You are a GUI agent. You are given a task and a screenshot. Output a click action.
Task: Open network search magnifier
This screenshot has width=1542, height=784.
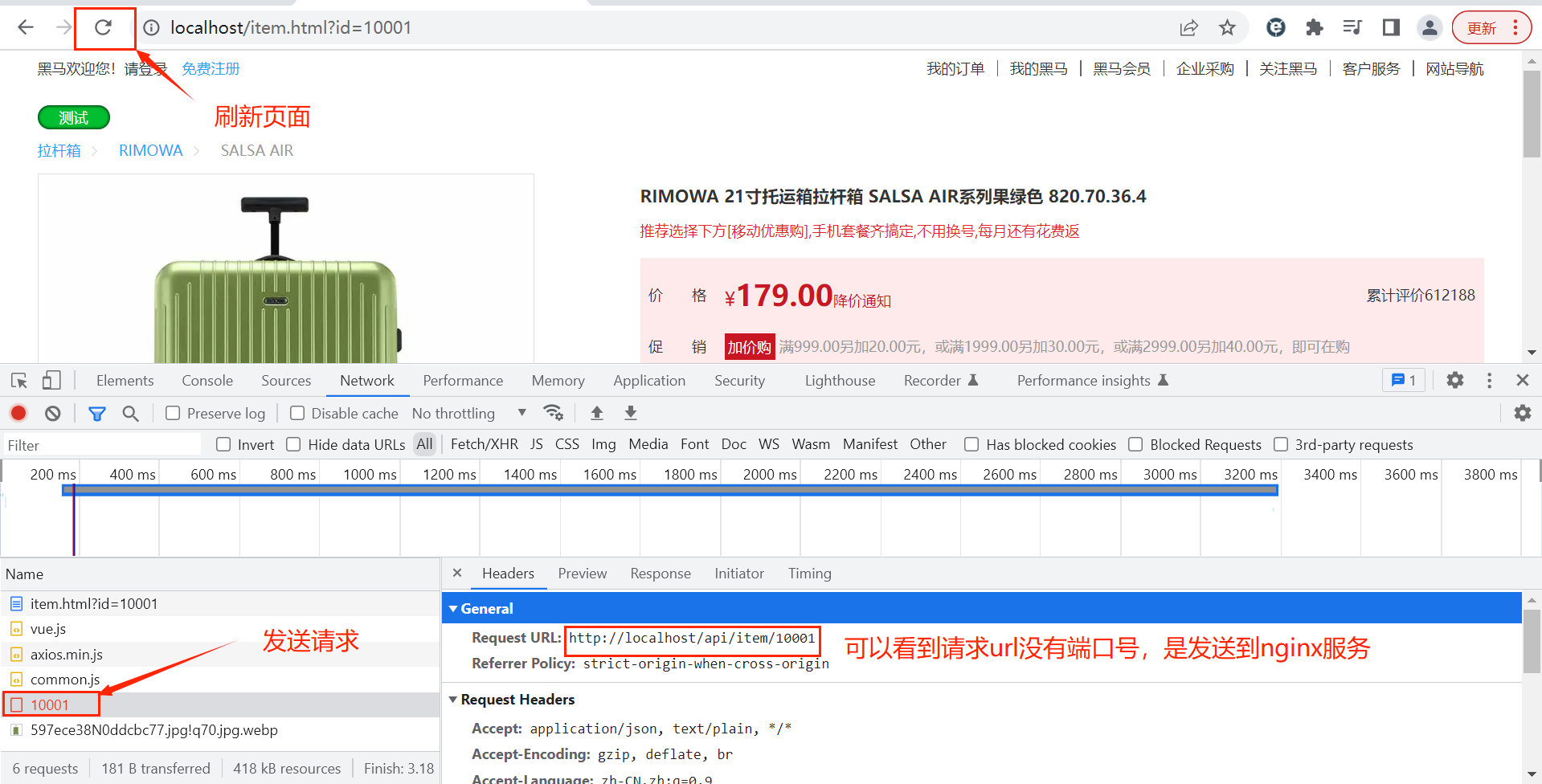coord(130,413)
